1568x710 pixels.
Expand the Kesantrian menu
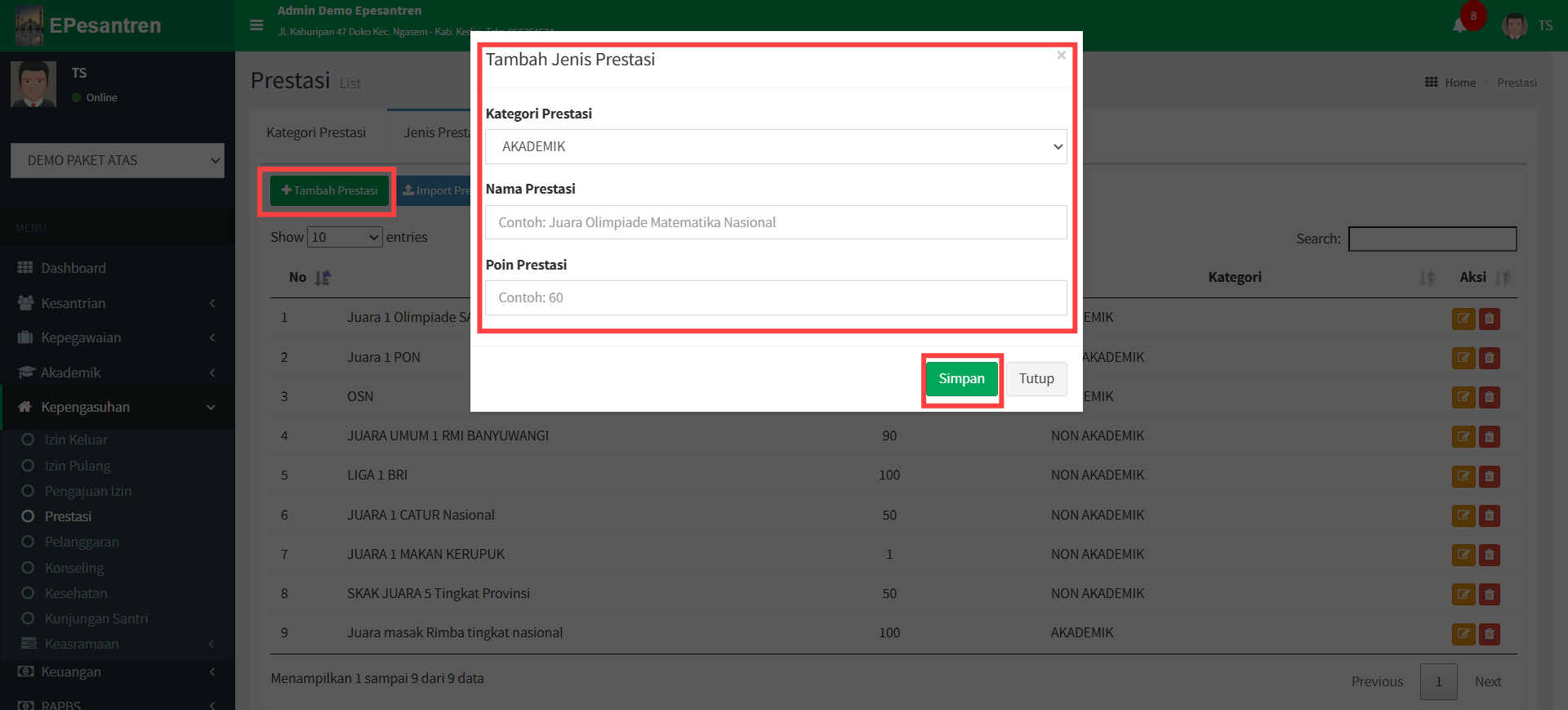click(73, 303)
